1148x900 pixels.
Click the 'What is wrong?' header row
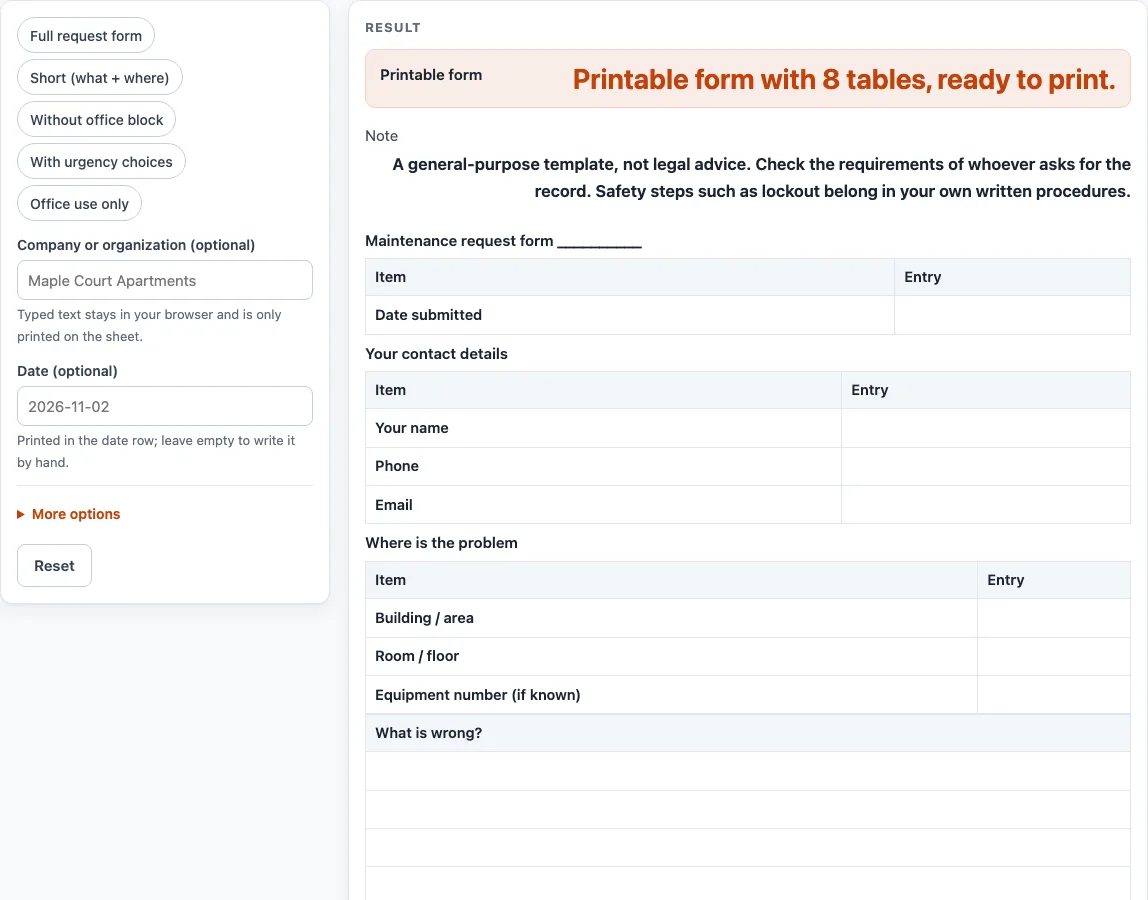[x=748, y=733]
